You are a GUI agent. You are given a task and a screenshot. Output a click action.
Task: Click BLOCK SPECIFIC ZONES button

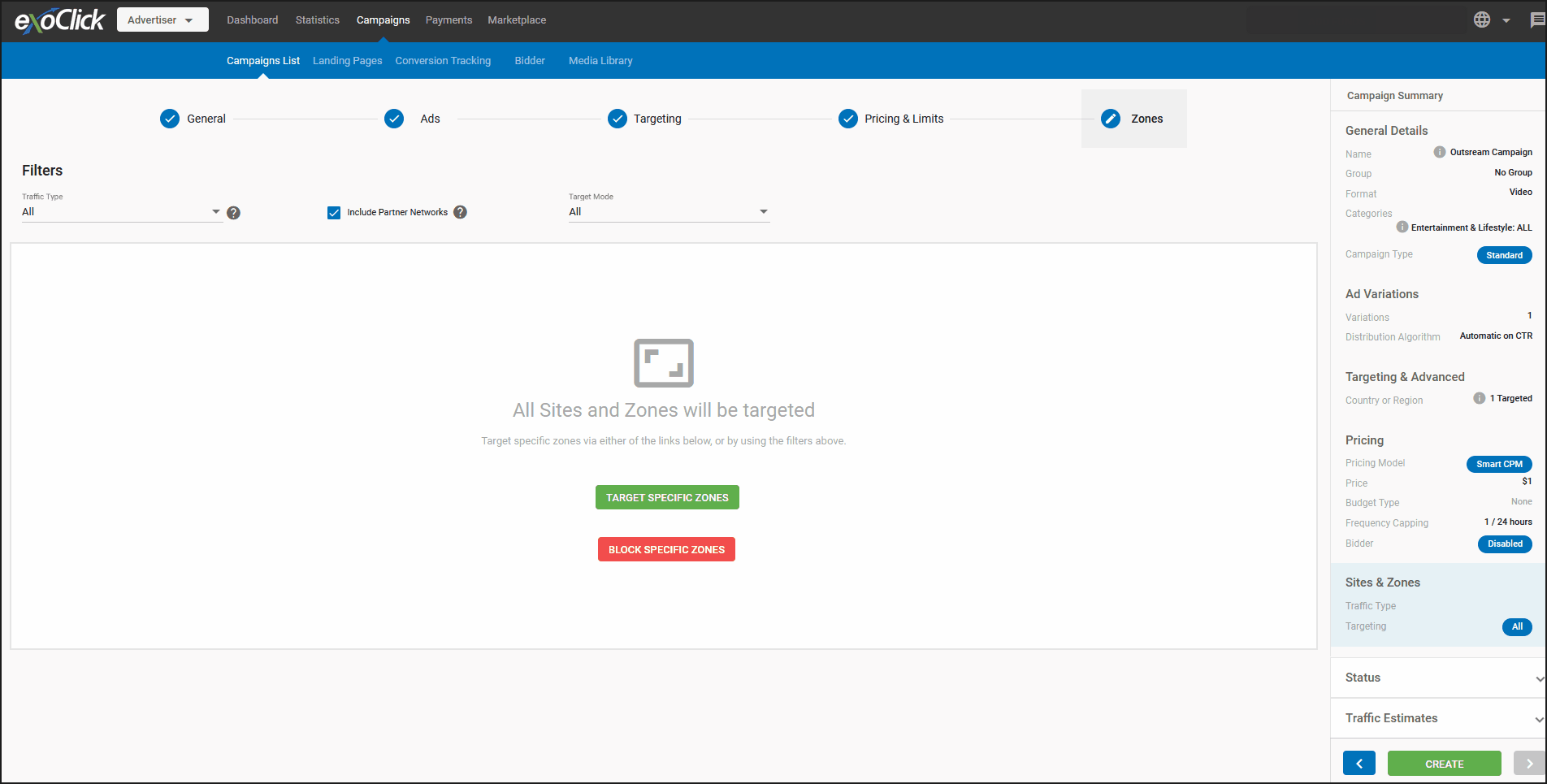[x=666, y=549]
